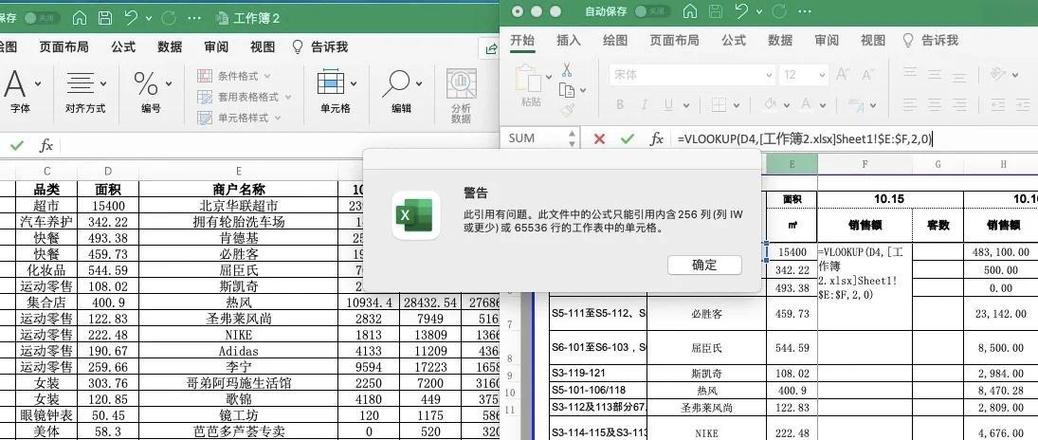Toggle bold B in right ribbon
The height and width of the screenshot is (440, 1038).
tap(620, 105)
